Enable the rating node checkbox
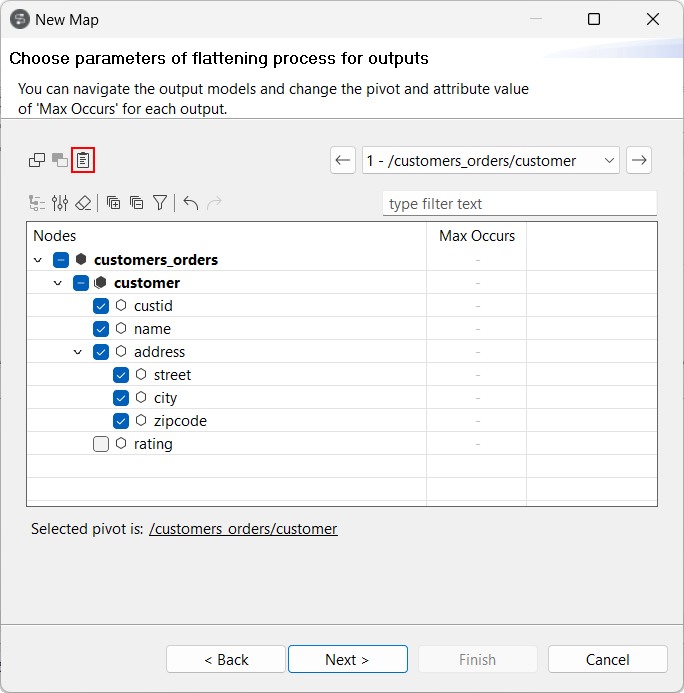Screen dimensions: 684x693 101,444
